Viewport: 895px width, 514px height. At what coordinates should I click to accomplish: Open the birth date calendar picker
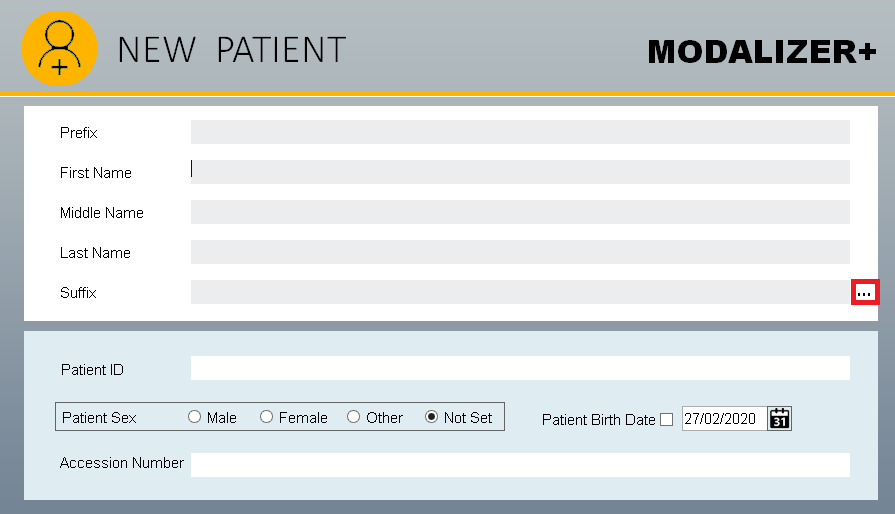(779, 419)
